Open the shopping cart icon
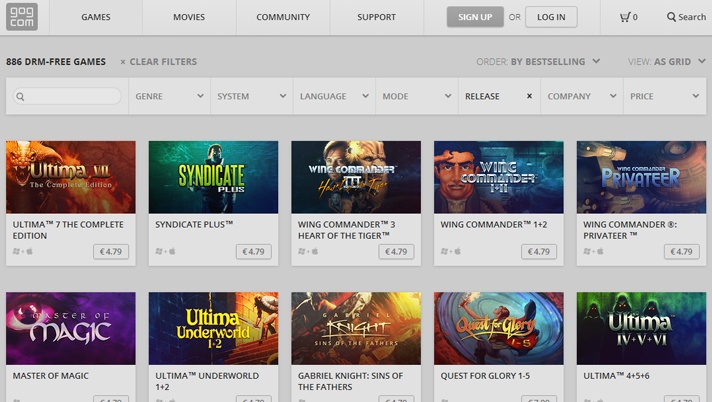The height and width of the screenshot is (402, 712). [x=625, y=17]
